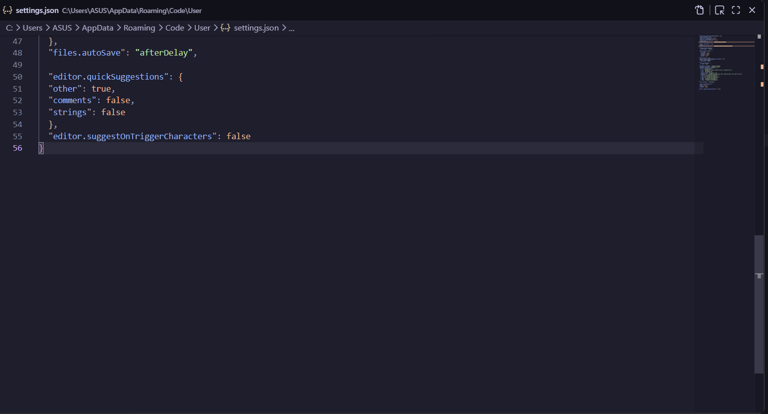Click the C: drive breadcrumb
The height and width of the screenshot is (414, 768).
click(9, 28)
